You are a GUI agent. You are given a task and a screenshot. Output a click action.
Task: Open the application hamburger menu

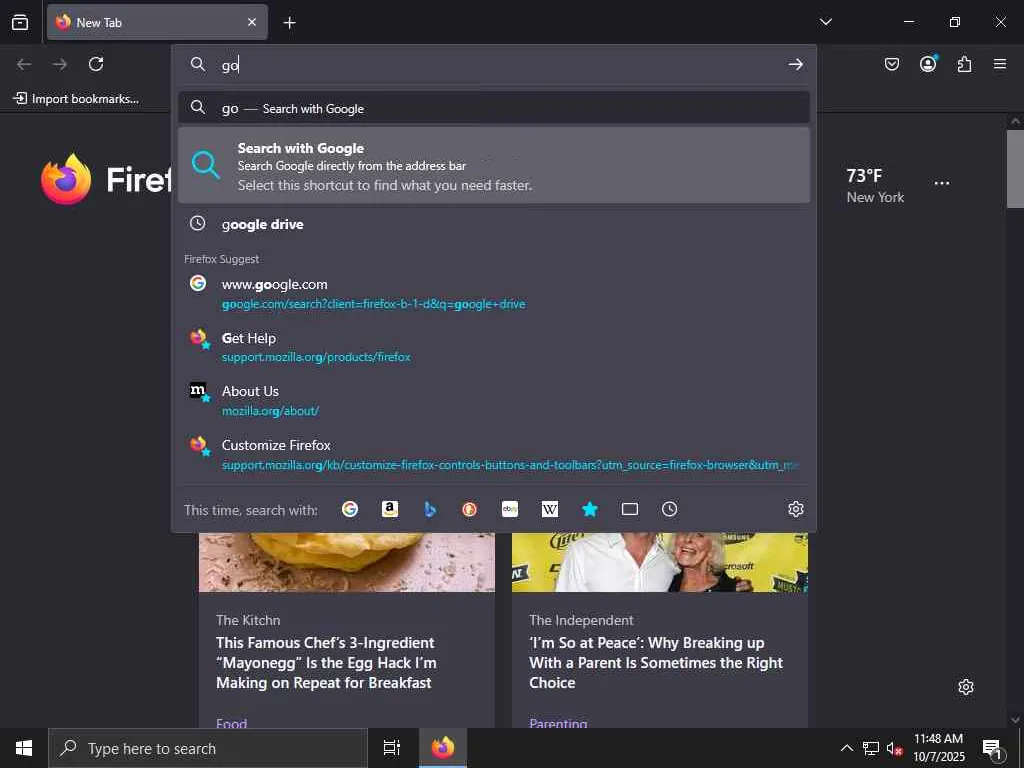pos(1000,64)
